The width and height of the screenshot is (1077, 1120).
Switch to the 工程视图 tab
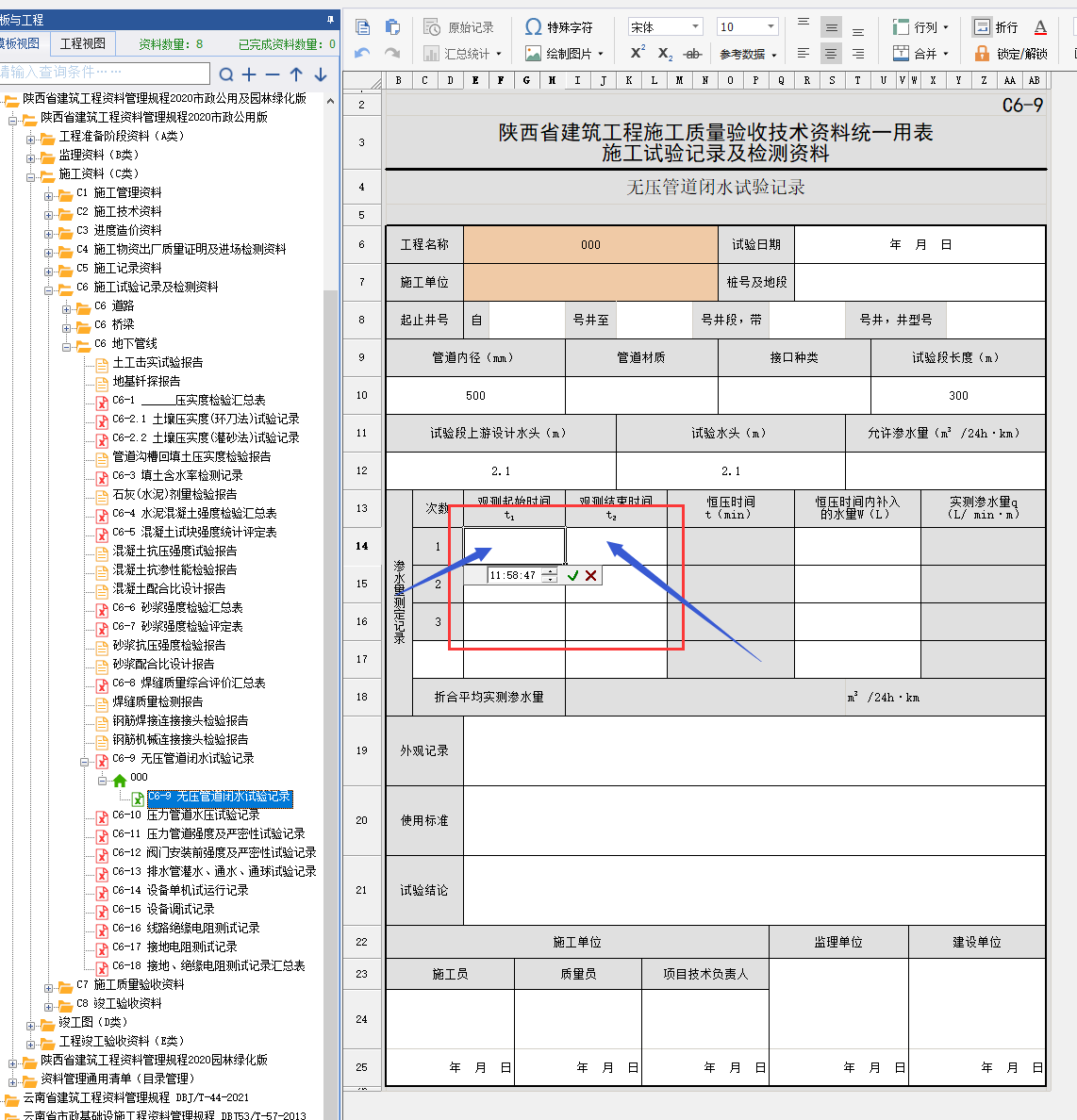[83, 43]
